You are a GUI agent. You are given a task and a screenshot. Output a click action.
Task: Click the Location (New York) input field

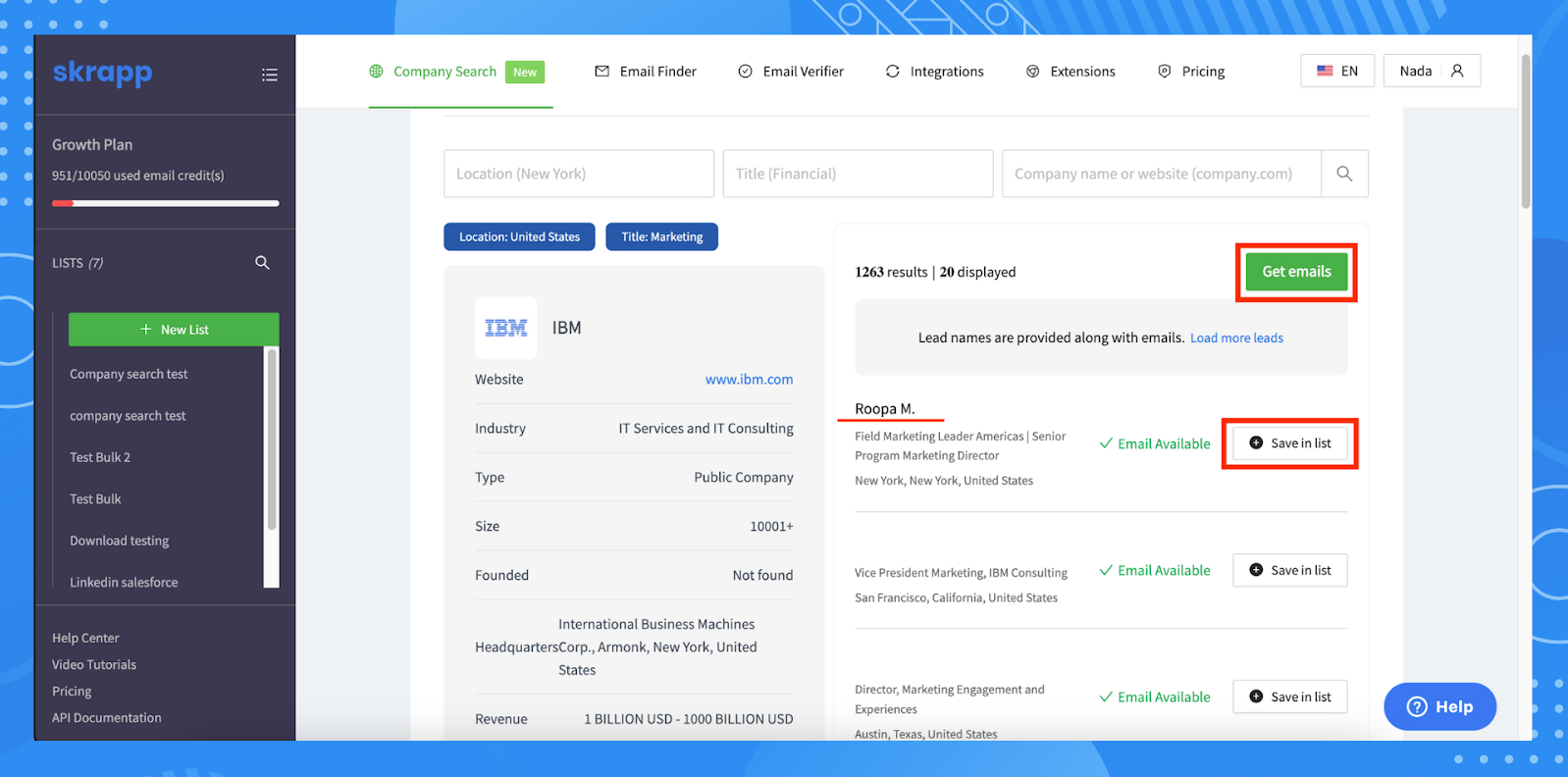click(x=579, y=174)
